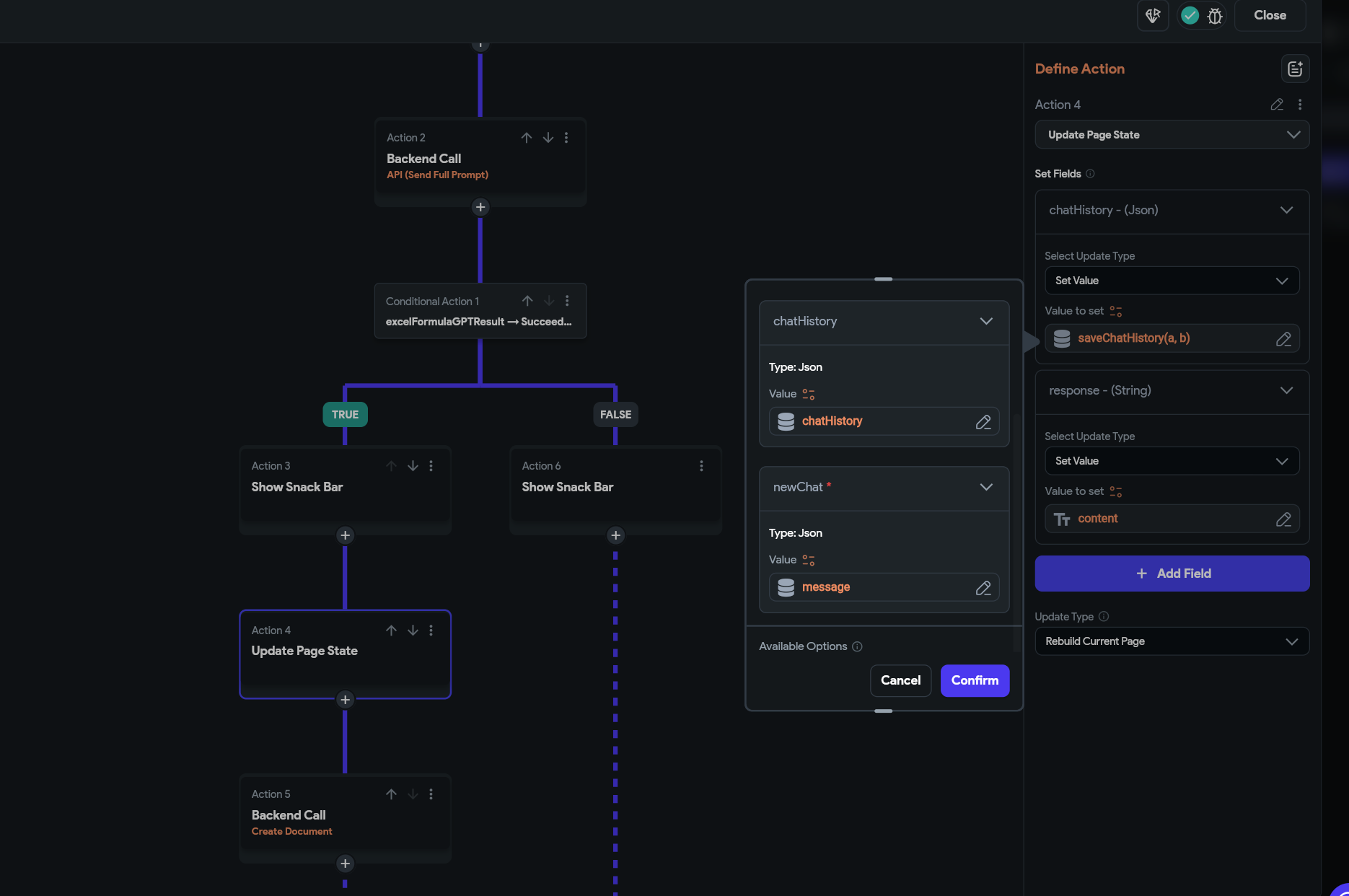Image resolution: width=1349 pixels, height=896 pixels.
Task: Click the Close button
Action: pos(1270,15)
